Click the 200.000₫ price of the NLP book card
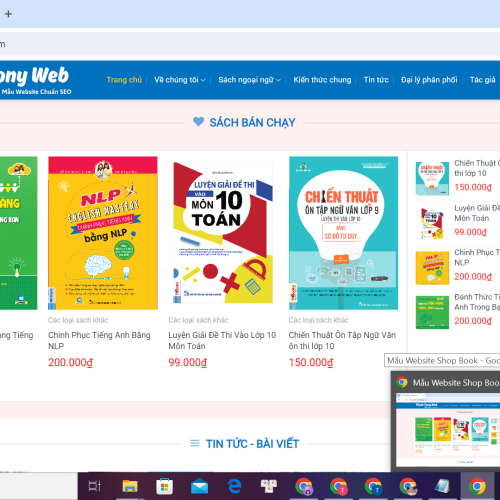The image size is (500, 500). [70, 362]
